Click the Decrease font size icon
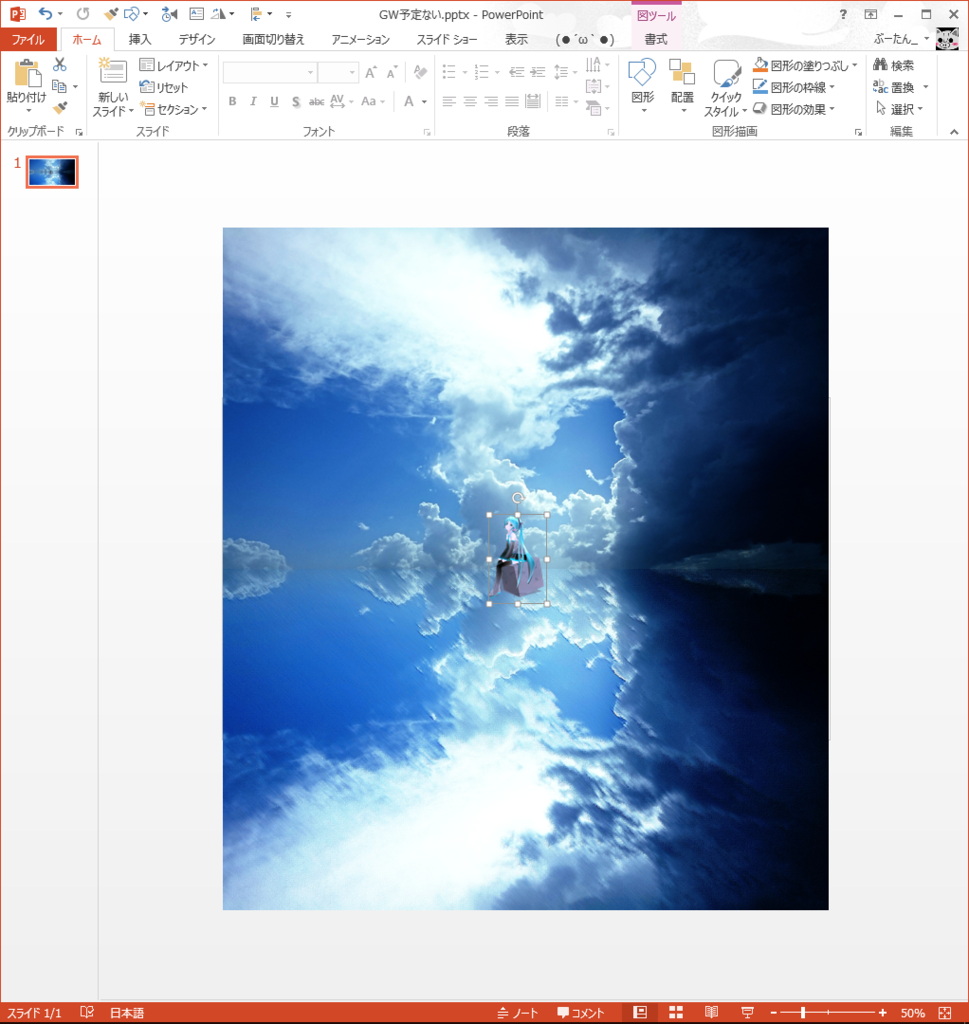Viewport: 969px width, 1024px height. tap(392, 73)
